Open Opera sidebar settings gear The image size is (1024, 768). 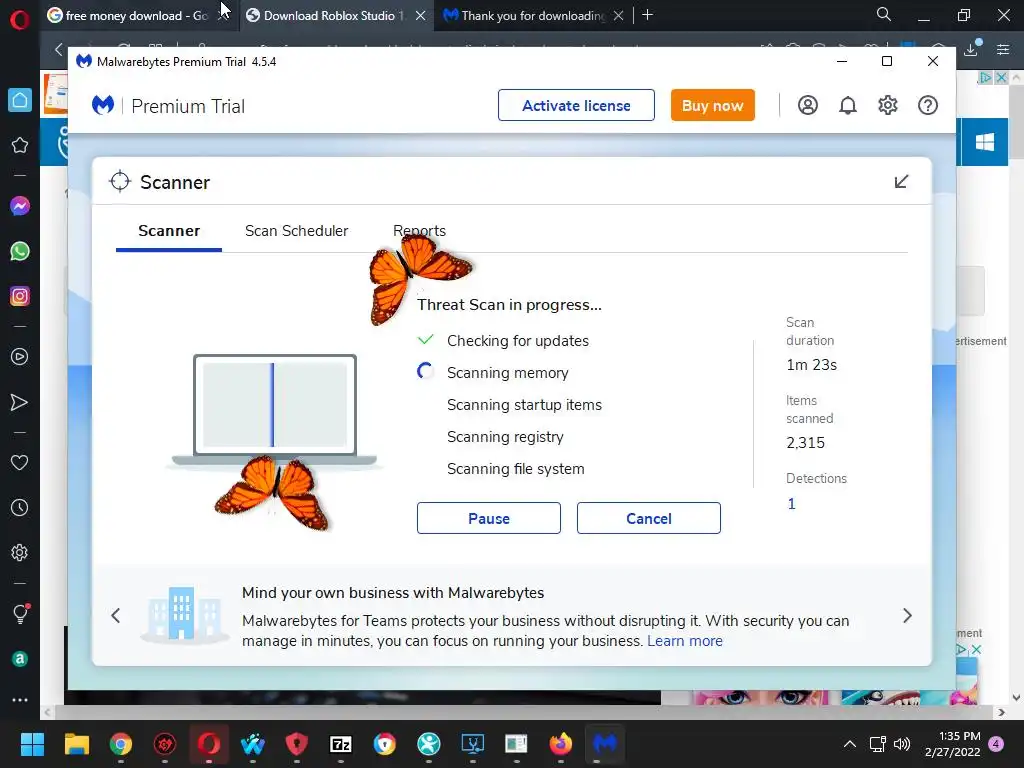[x=20, y=552]
